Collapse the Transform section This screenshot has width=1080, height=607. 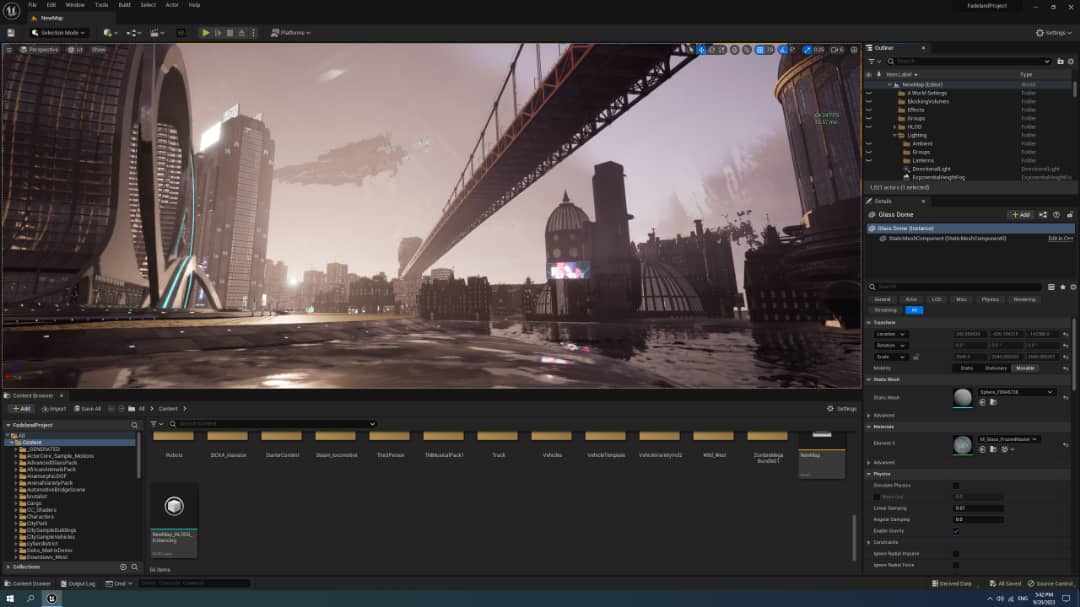869,322
